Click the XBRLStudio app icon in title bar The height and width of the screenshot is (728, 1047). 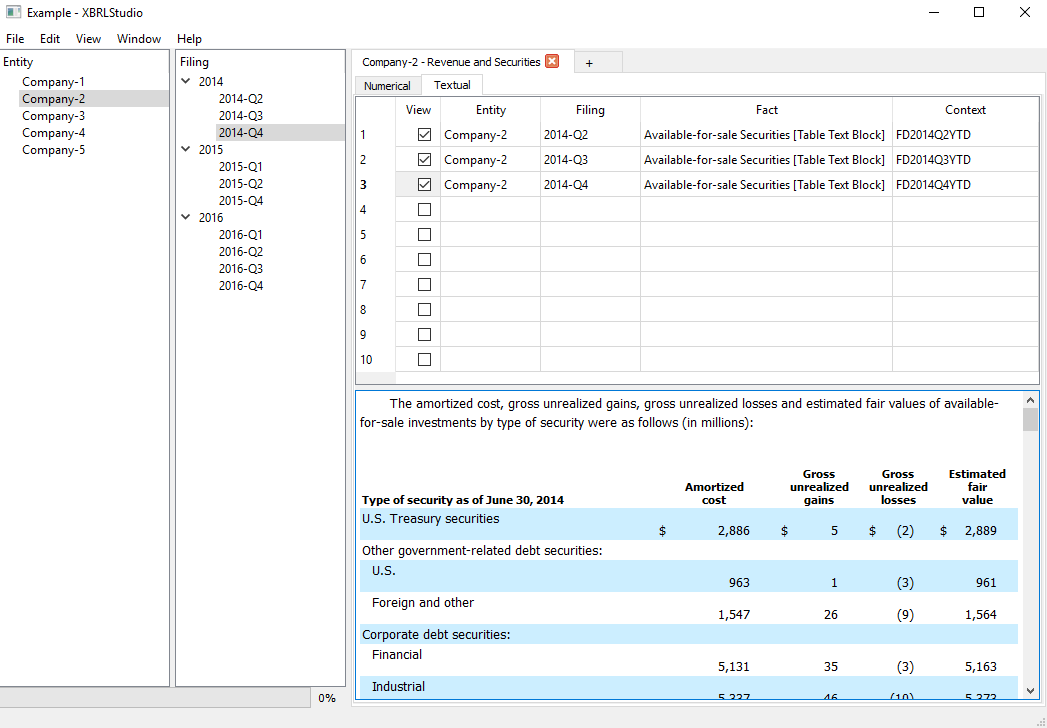click(x=13, y=12)
